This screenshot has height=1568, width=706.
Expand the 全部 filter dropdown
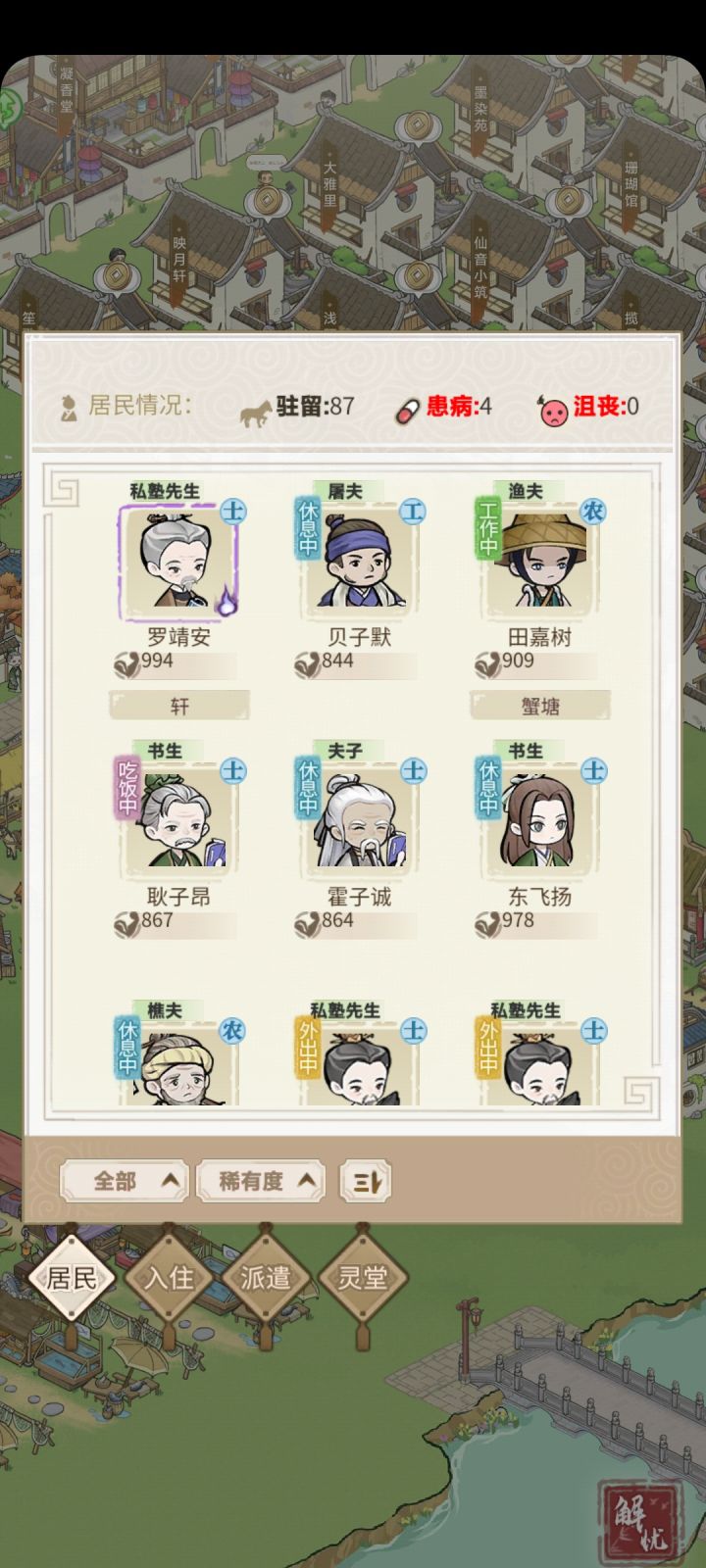tap(125, 1182)
